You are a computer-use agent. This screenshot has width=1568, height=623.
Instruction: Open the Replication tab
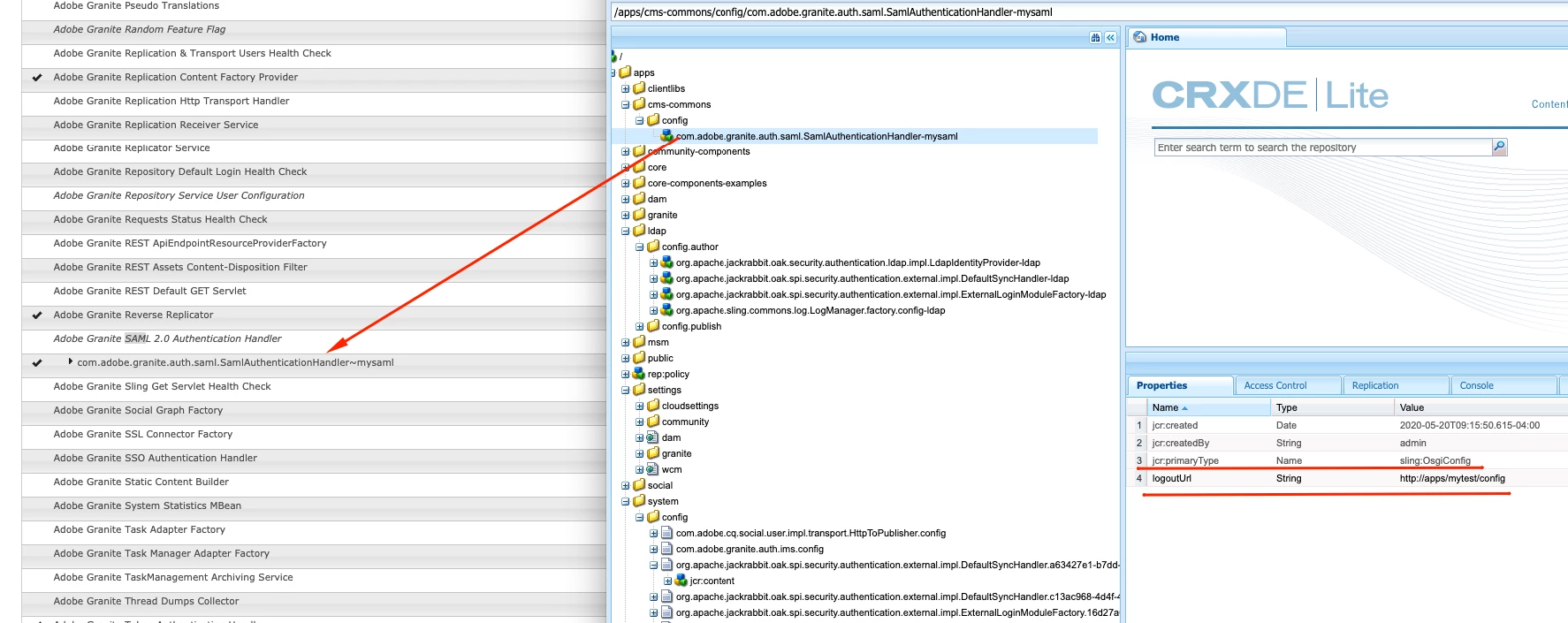coord(1396,385)
